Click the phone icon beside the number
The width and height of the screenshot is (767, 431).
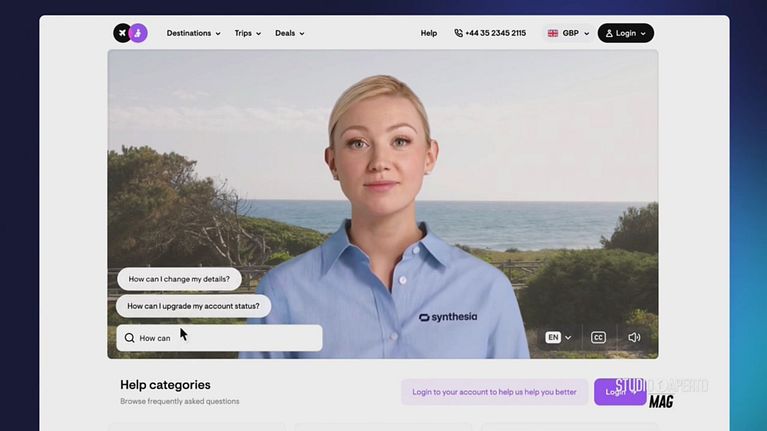458,33
